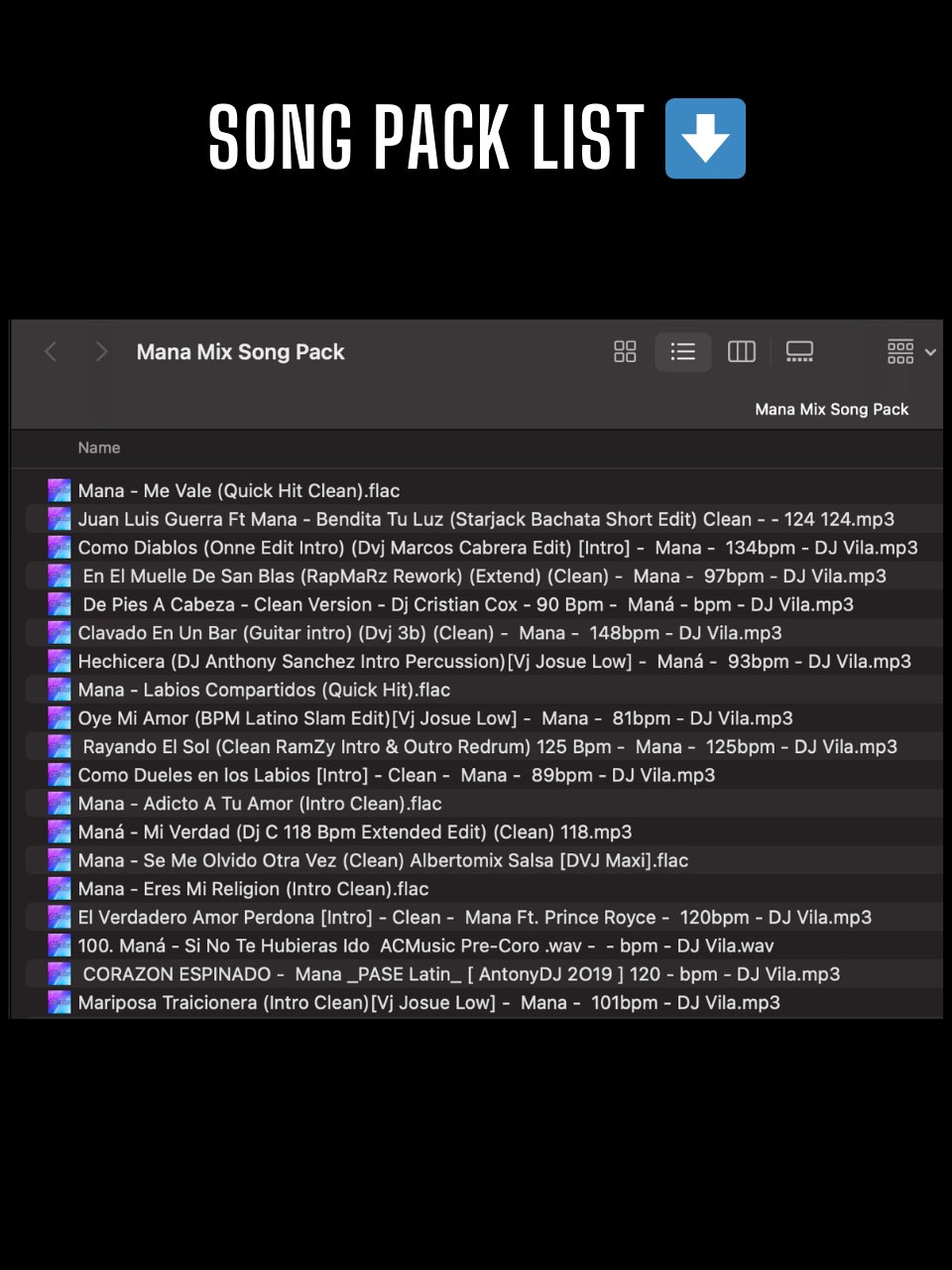This screenshot has height=1270, width=952.
Task: Click the file icon of Rayando El Sol
Action: tap(59, 747)
